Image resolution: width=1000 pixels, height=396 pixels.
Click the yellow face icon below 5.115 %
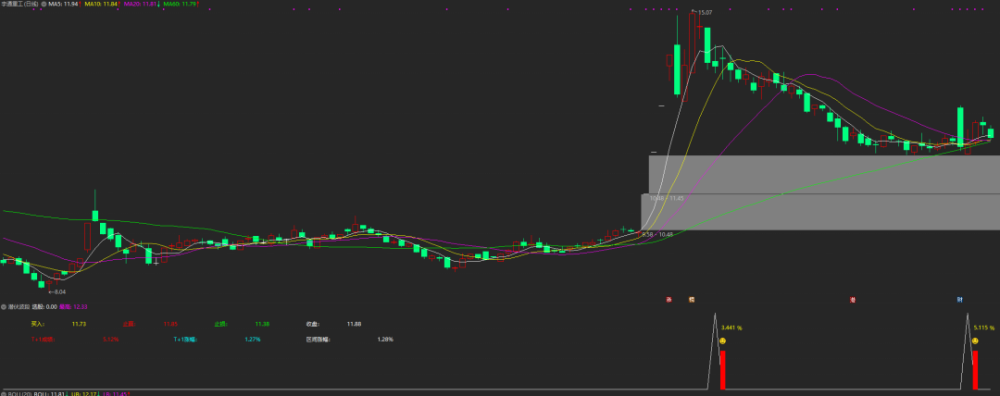(x=975, y=341)
